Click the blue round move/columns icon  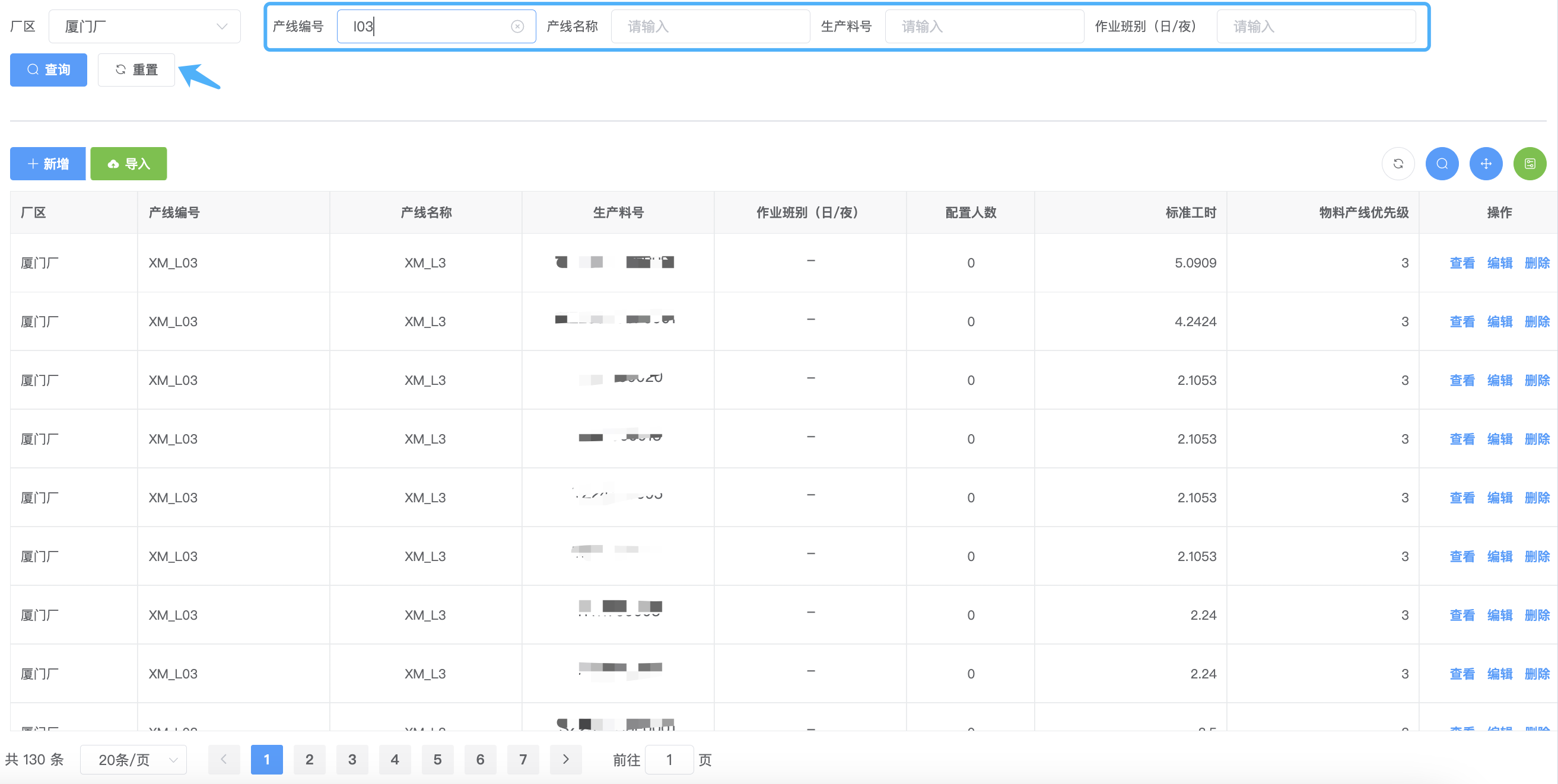(1486, 164)
